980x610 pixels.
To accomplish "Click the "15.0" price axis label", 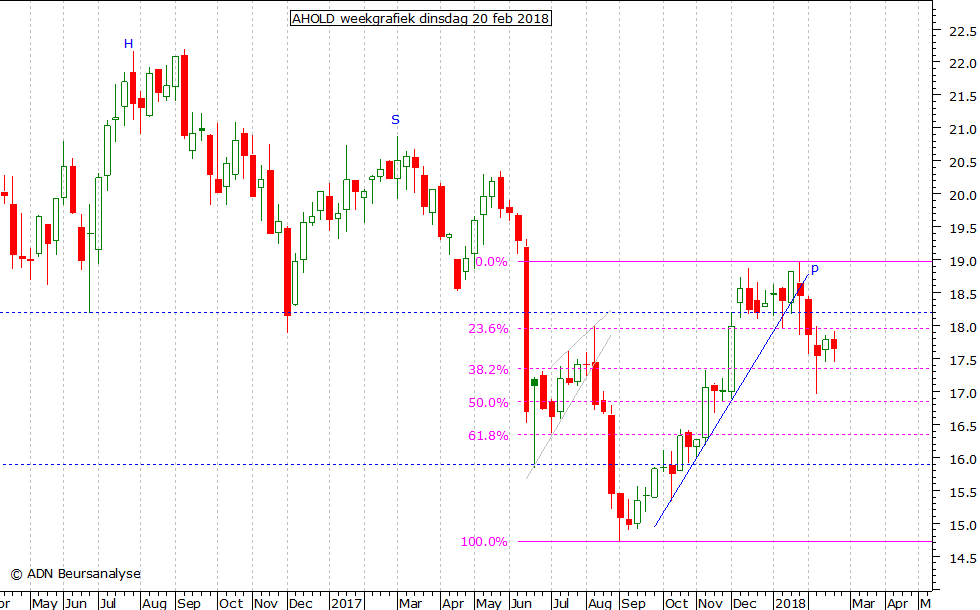I will 962,526.
